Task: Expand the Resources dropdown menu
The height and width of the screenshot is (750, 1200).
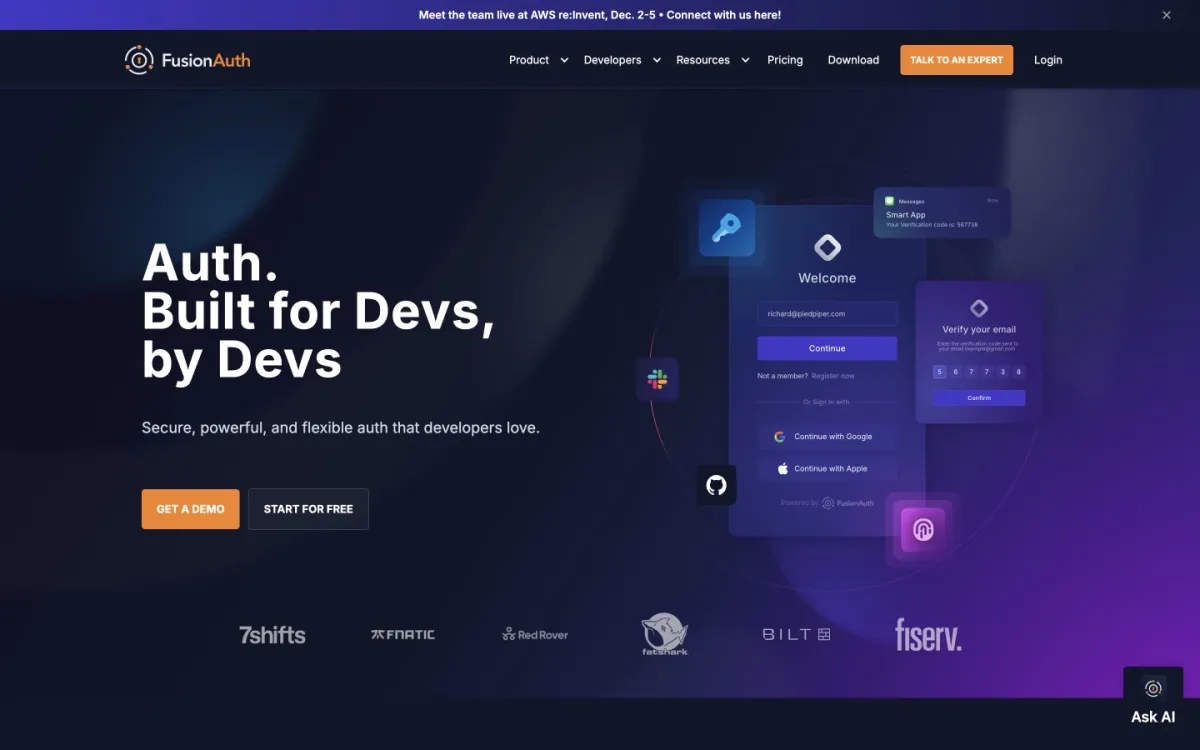Action: [x=712, y=60]
